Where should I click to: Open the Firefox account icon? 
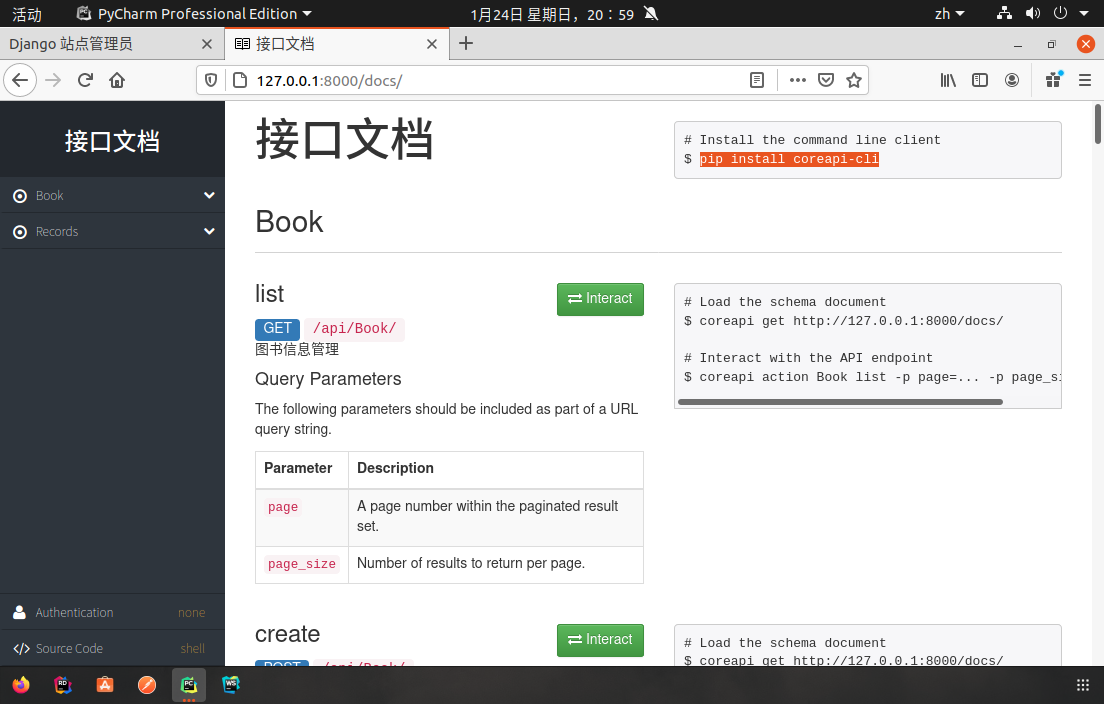pyautogui.click(x=1012, y=80)
